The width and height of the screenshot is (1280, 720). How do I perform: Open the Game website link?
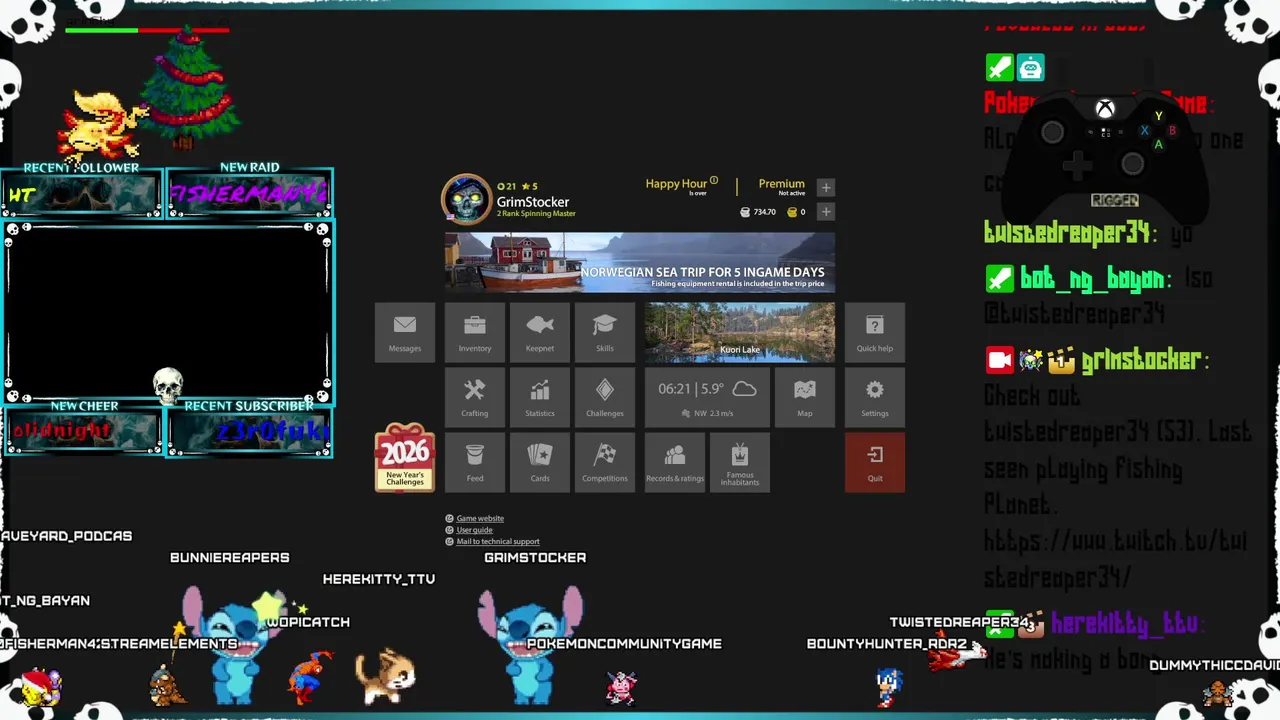pyautogui.click(x=480, y=518)
